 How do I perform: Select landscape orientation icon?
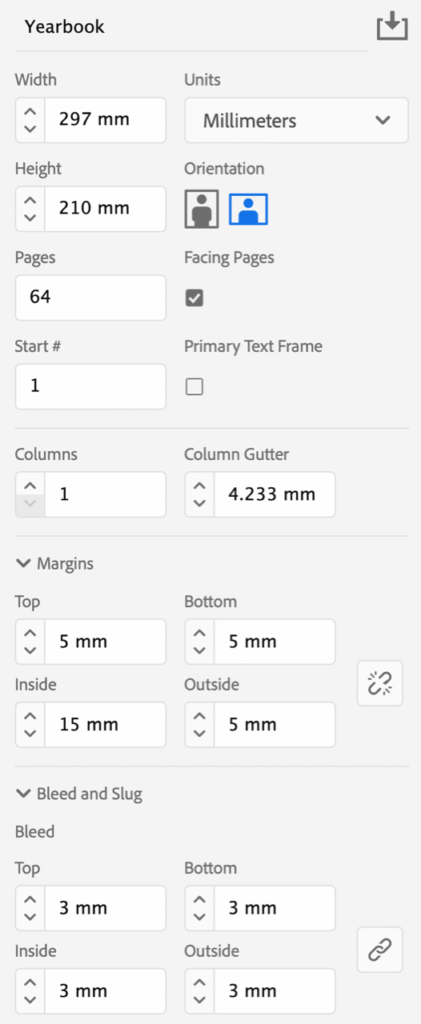(x=248, y=209)
